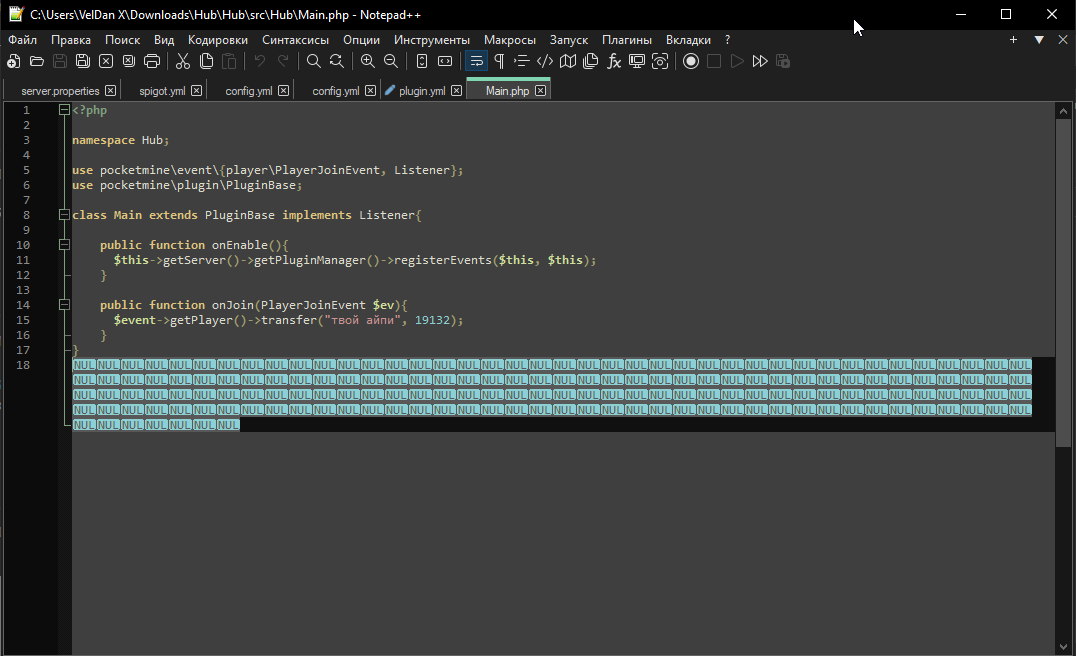Image resolution: width=1076 pixels, height=656 pixels.
Task: Click line 15 with the transfer call
Action: 289,320
